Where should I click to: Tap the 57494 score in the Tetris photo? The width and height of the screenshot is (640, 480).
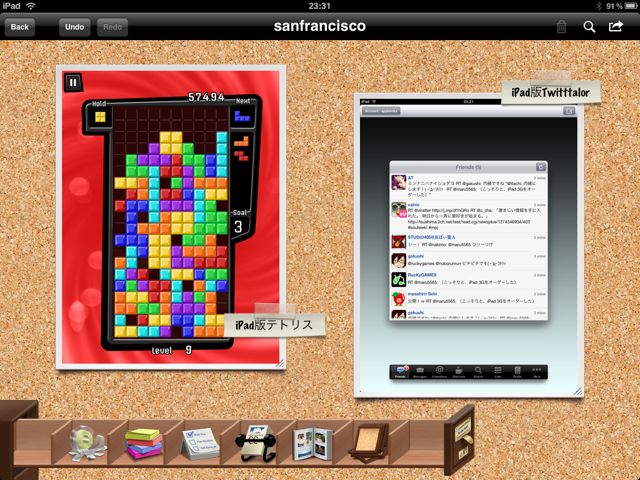coord(206,97)
